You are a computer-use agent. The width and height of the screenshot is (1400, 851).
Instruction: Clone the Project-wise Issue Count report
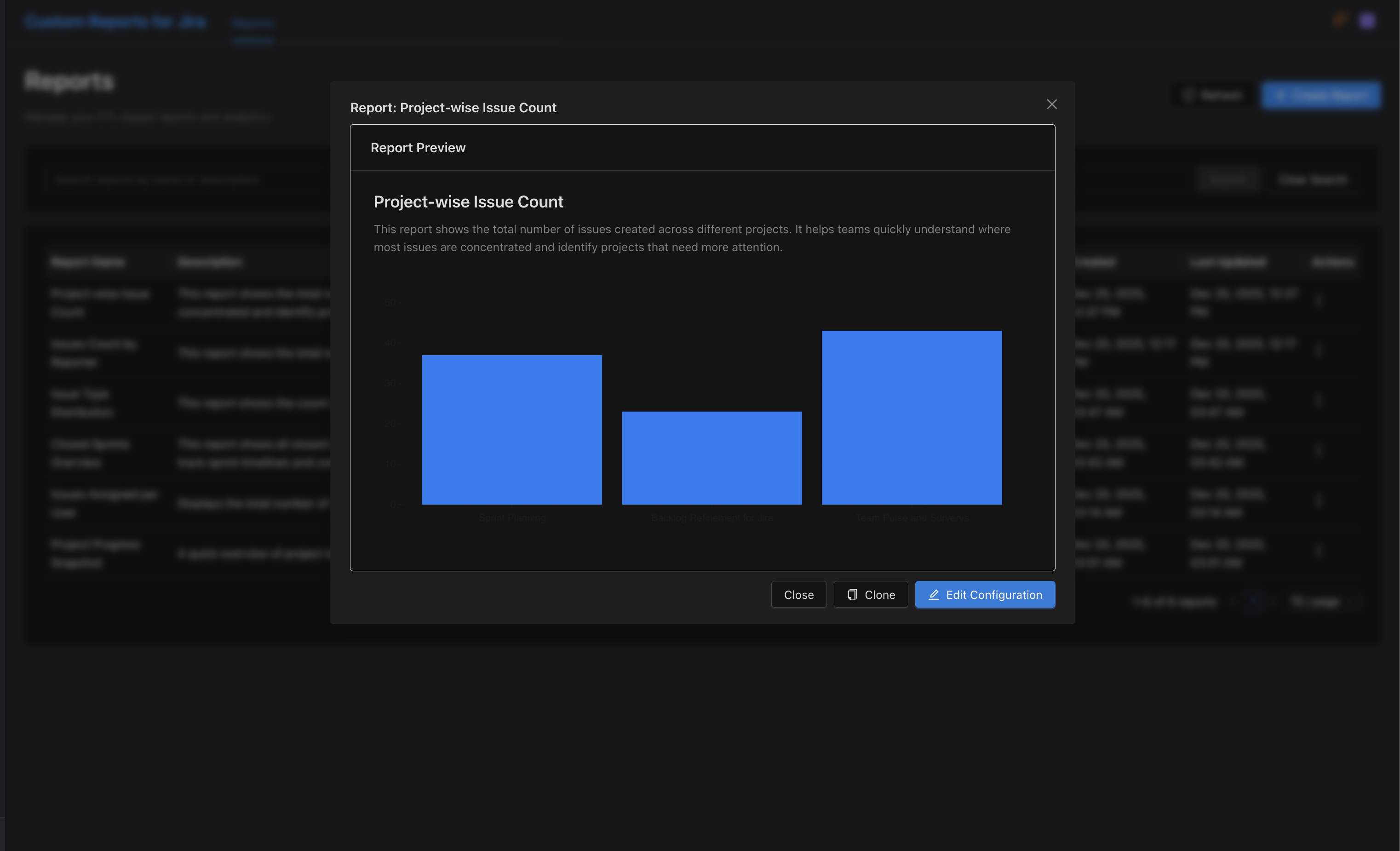pyautogui.click(x=871, y=594)
